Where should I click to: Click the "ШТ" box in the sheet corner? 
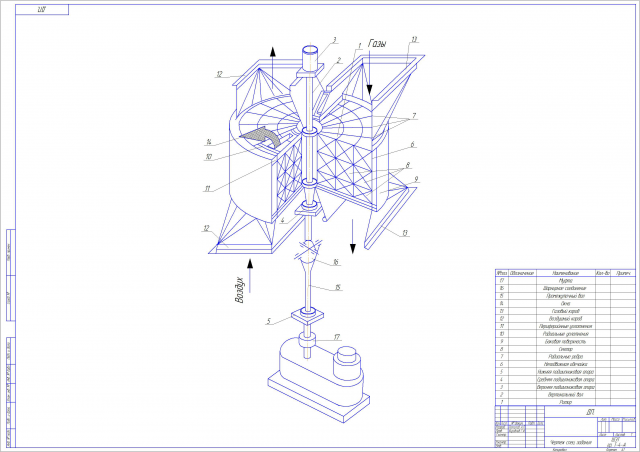coord(42,10)
